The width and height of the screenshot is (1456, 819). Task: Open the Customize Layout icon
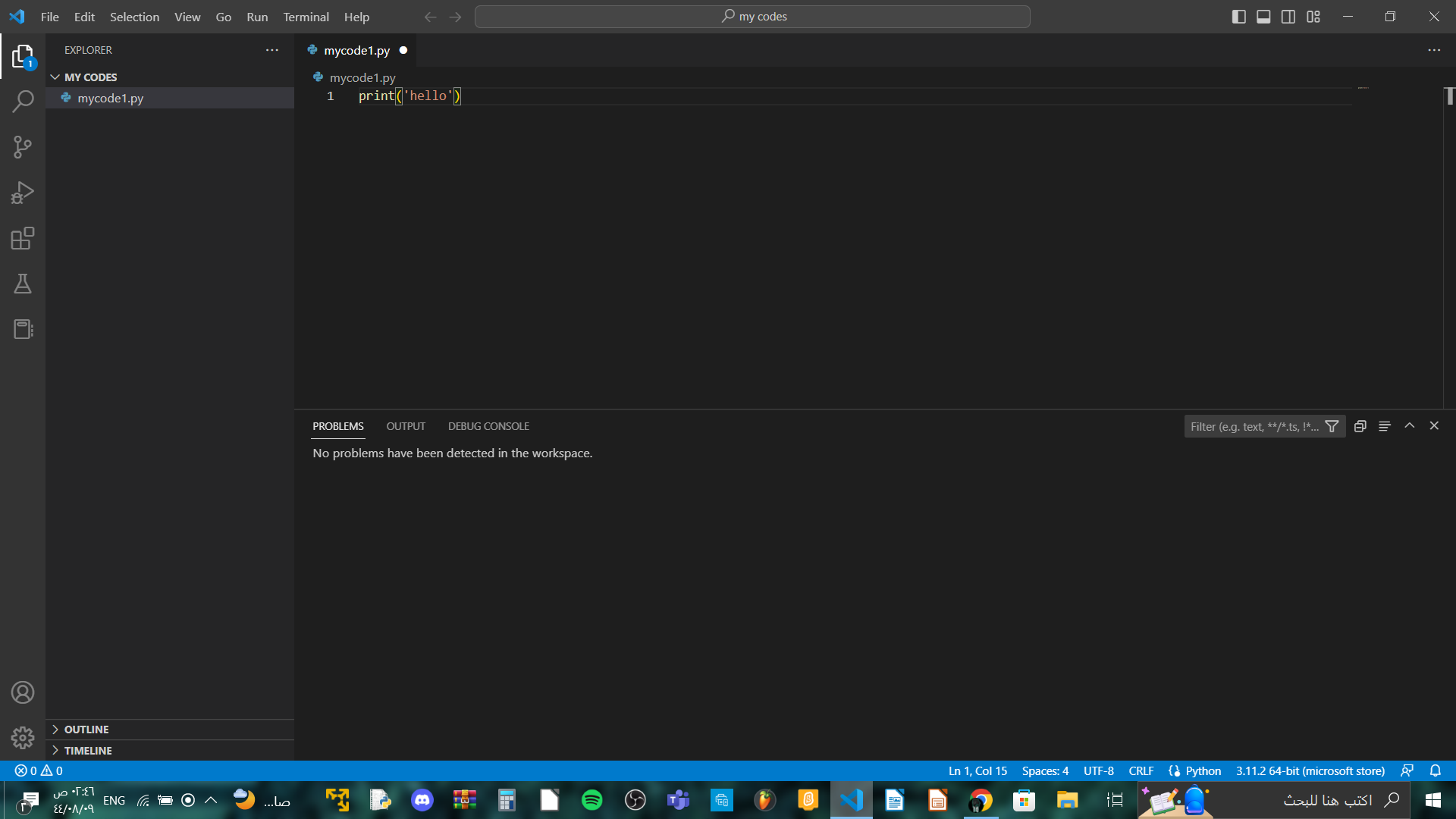(1313, 17)
